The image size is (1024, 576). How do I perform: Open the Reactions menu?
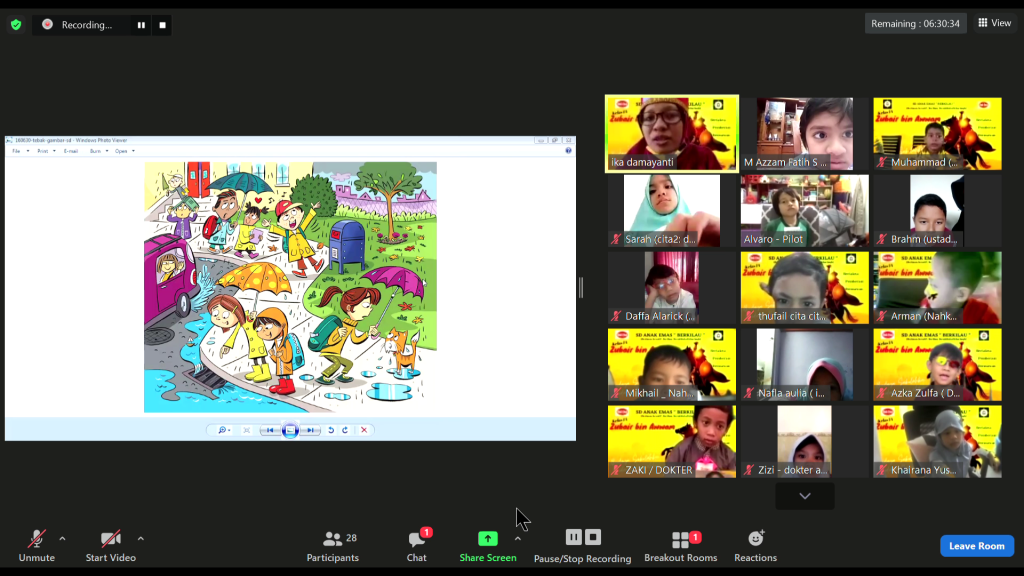755,545
